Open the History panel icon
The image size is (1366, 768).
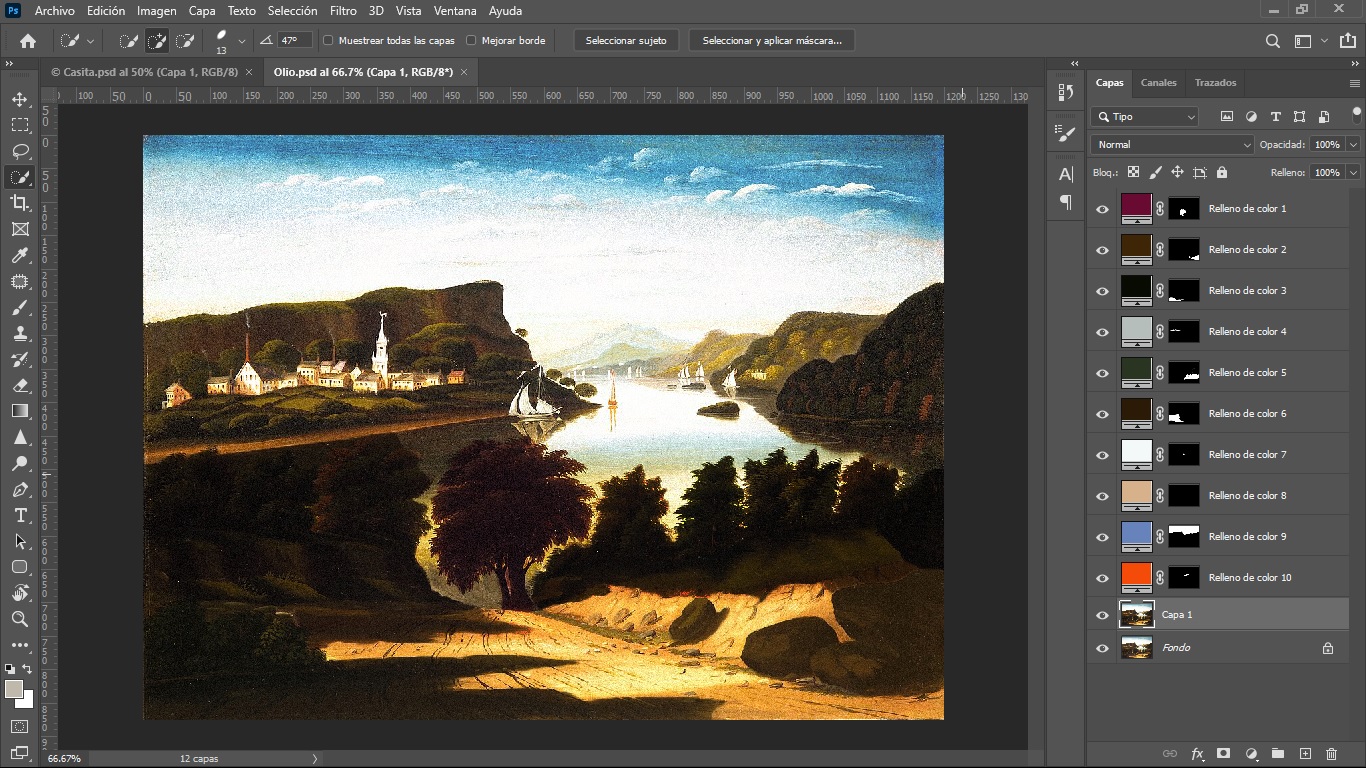(x=1066, y=92)
